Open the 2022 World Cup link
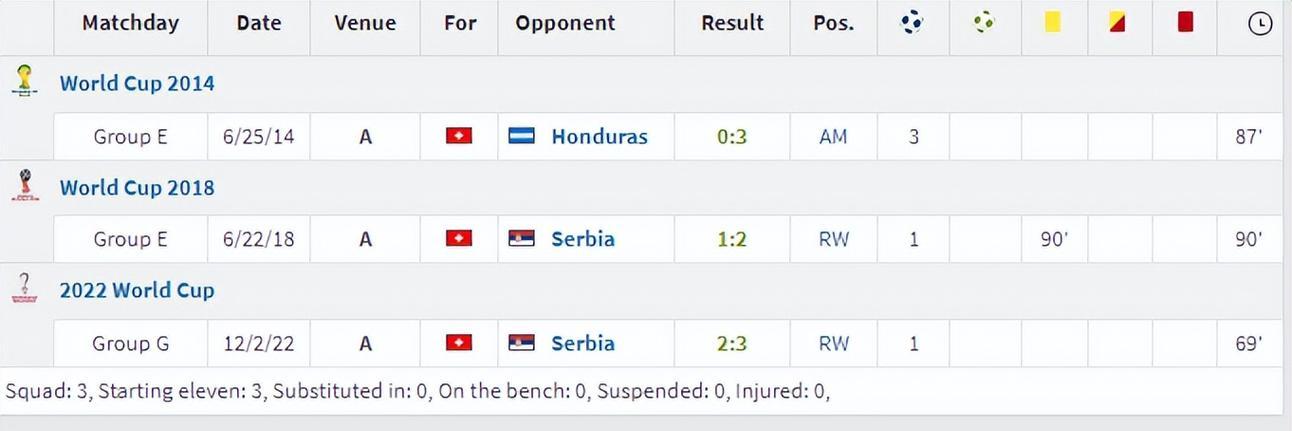Viewport: 1292px width, 431px height. click(137, 291)
